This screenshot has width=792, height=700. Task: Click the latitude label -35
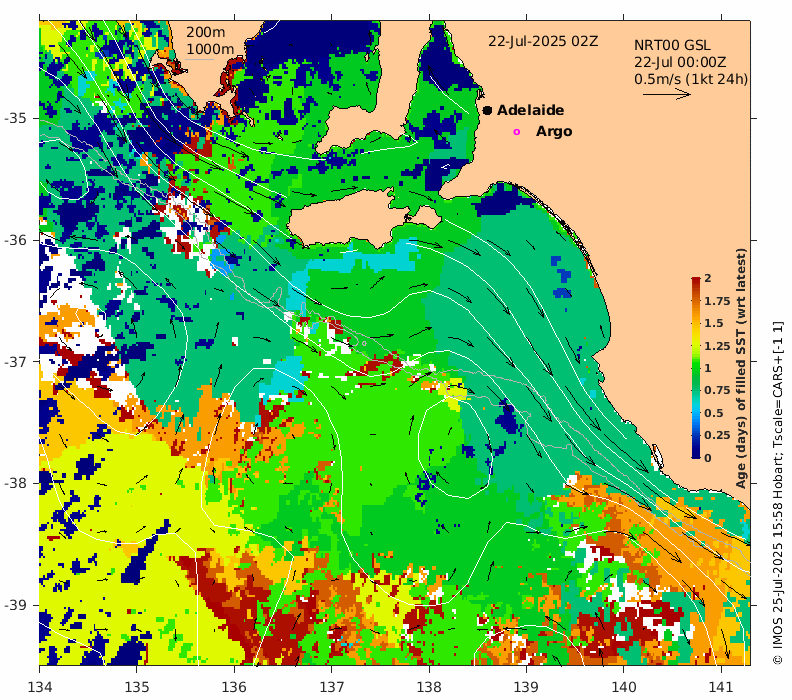coord(15,118)
